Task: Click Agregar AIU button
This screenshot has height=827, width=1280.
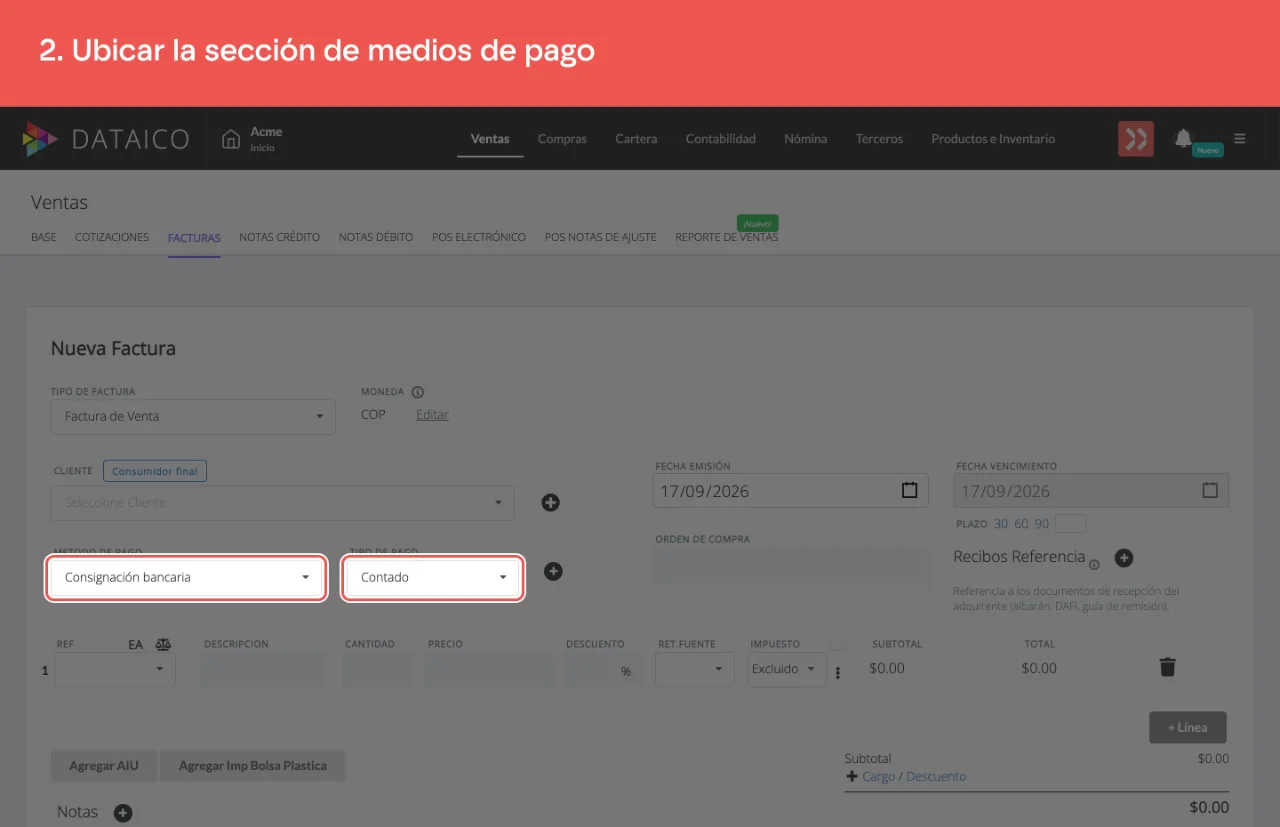Action: pos(104,766)
